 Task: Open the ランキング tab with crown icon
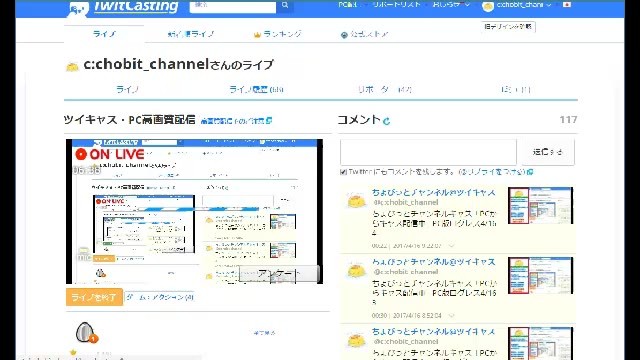click(278, 34)
